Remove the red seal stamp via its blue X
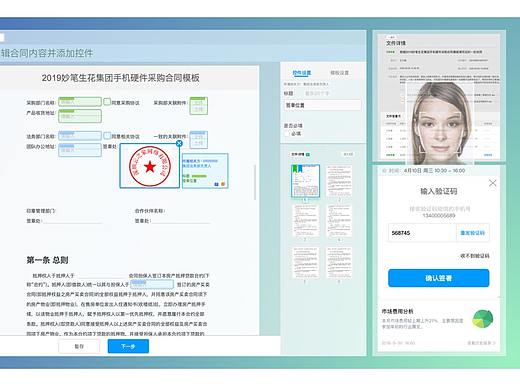The height and width of the screenshot is (390, 520). point(179,143)
